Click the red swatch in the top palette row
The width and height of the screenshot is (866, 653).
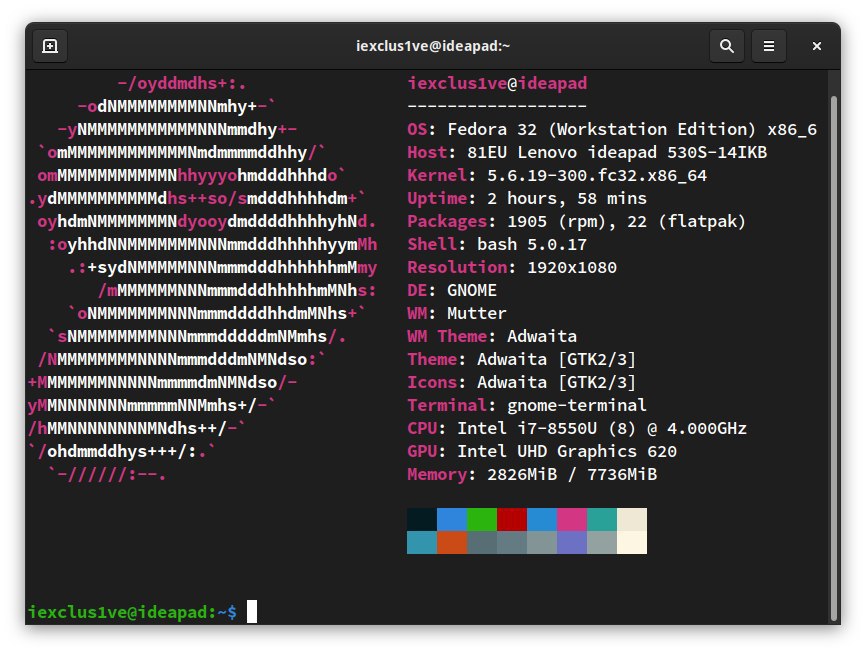[512, 519]
